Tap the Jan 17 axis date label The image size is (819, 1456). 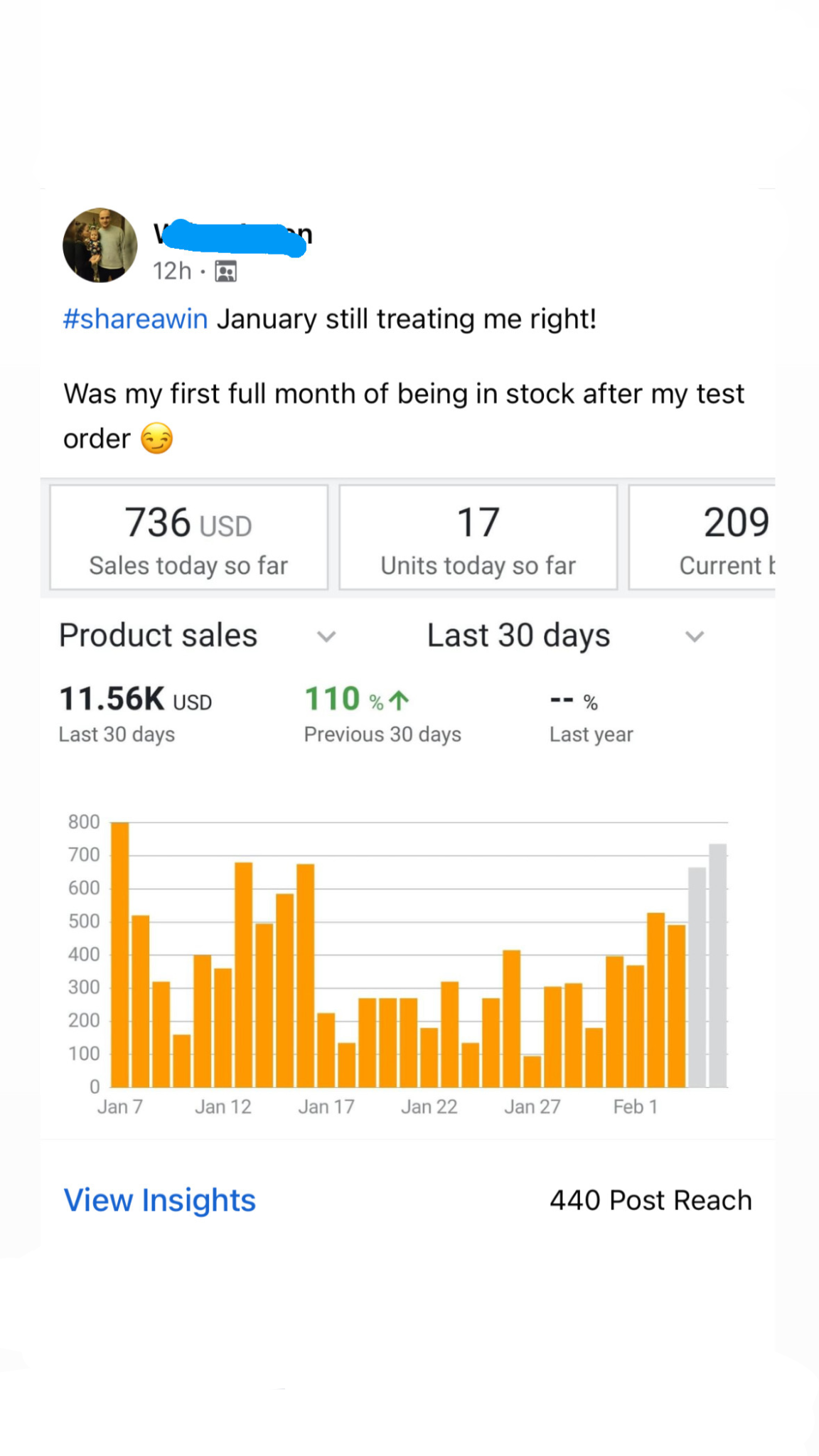click(326, 1107)
